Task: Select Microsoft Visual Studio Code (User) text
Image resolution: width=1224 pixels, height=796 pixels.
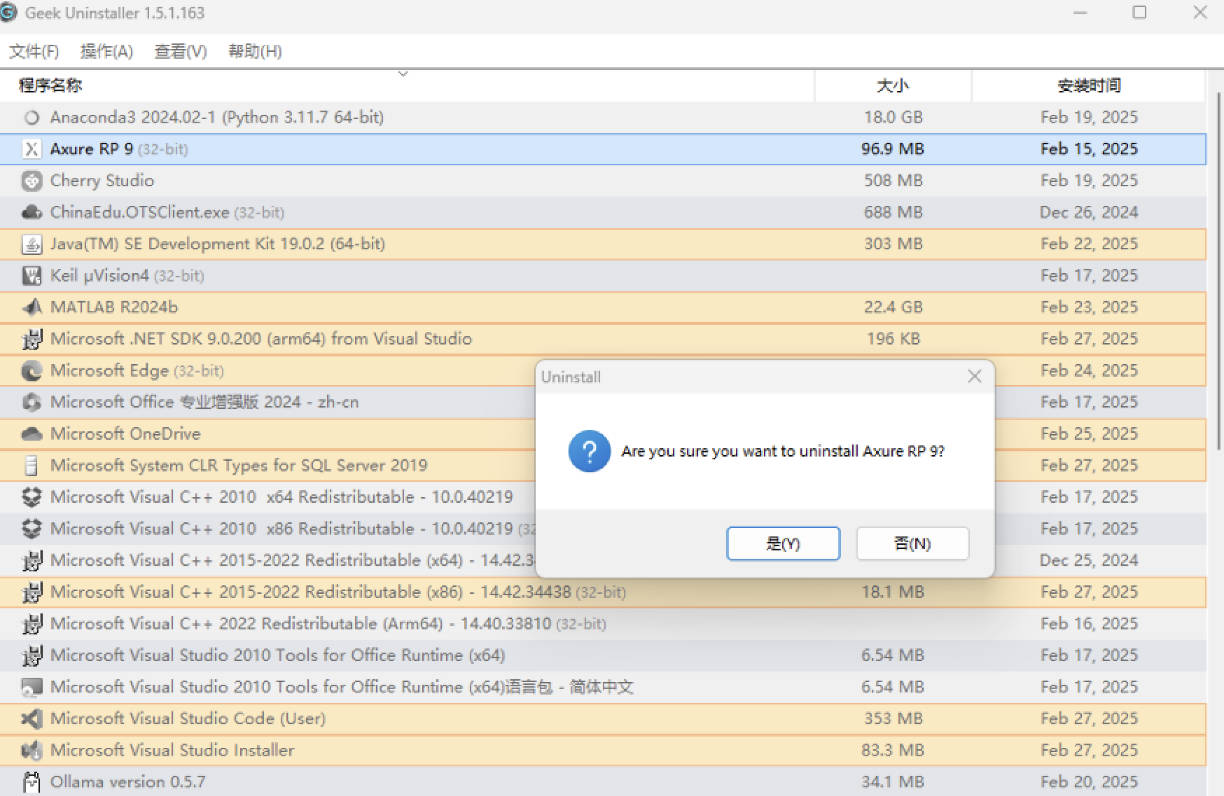Action: (x=188, y=719)
